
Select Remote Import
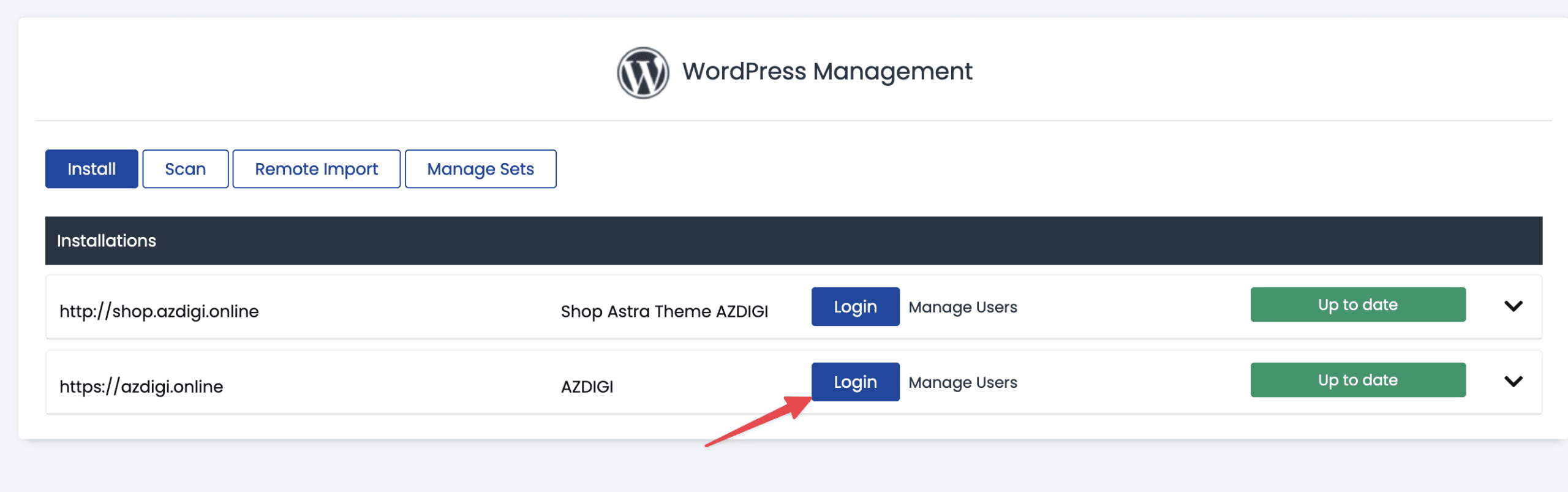pos(316,169)
